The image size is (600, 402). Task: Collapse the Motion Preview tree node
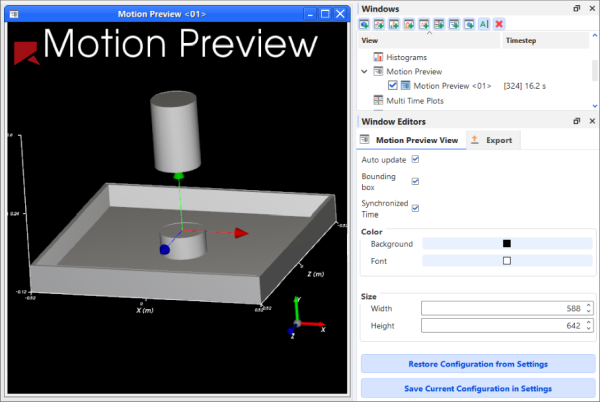click(x=364, y=71)
